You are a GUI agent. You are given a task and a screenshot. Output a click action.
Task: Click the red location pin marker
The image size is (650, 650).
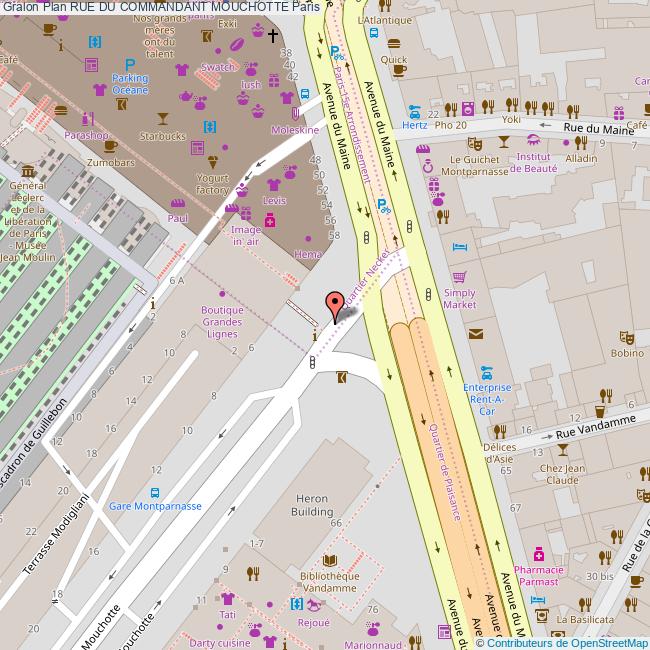pyautogui.click(x=334, y=303)
